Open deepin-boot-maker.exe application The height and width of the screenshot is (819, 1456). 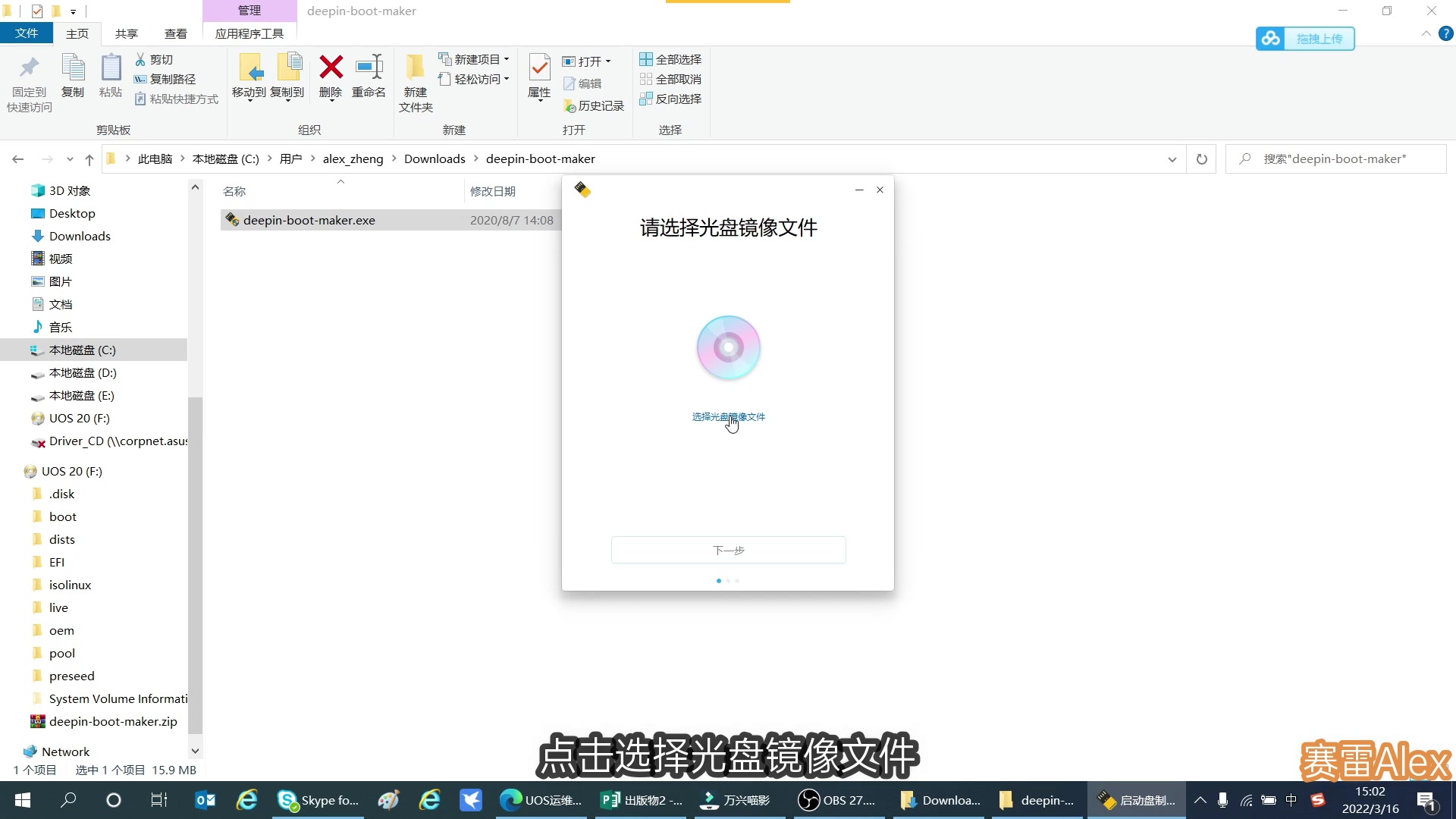309,220
